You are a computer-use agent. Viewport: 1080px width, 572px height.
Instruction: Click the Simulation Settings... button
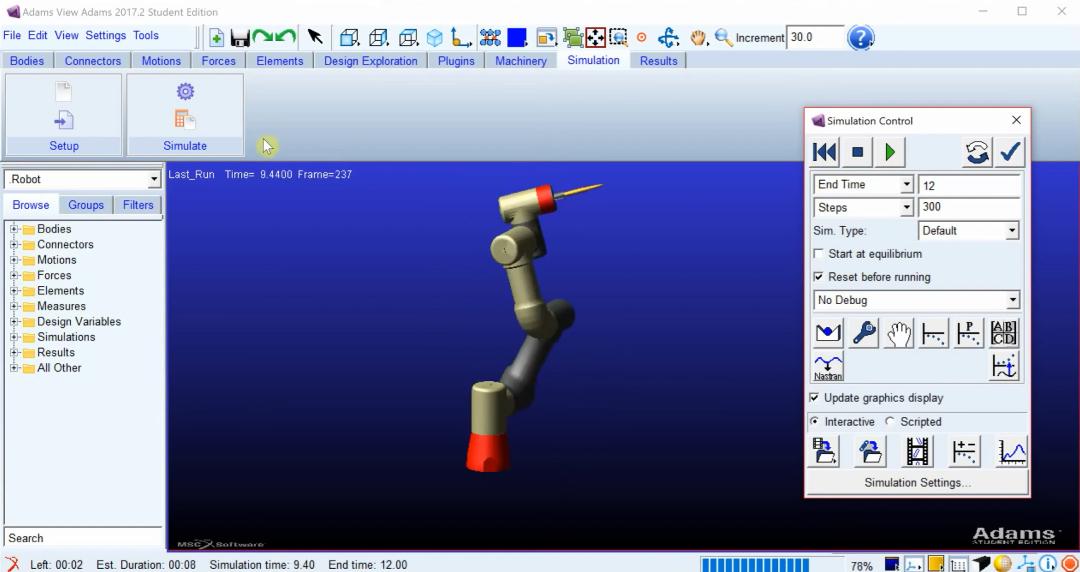click(917, 482)
